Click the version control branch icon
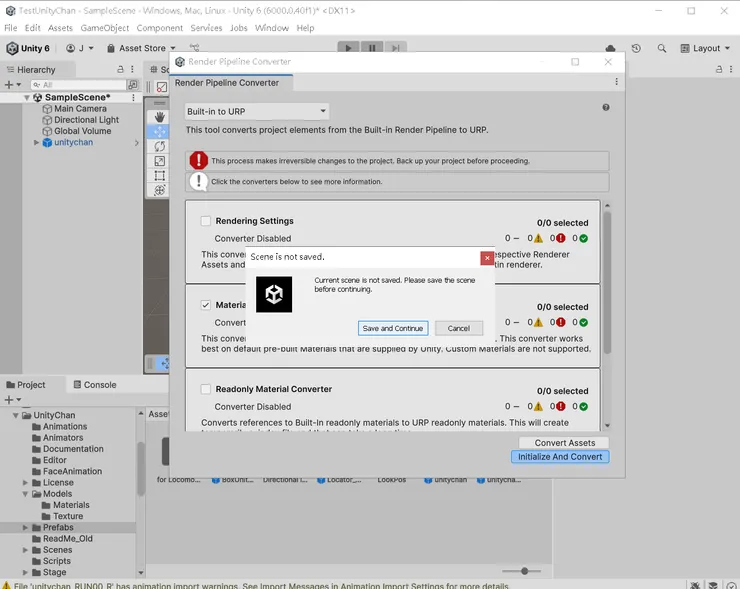This screenshot has width=740, height=589. tap(194, 48)
